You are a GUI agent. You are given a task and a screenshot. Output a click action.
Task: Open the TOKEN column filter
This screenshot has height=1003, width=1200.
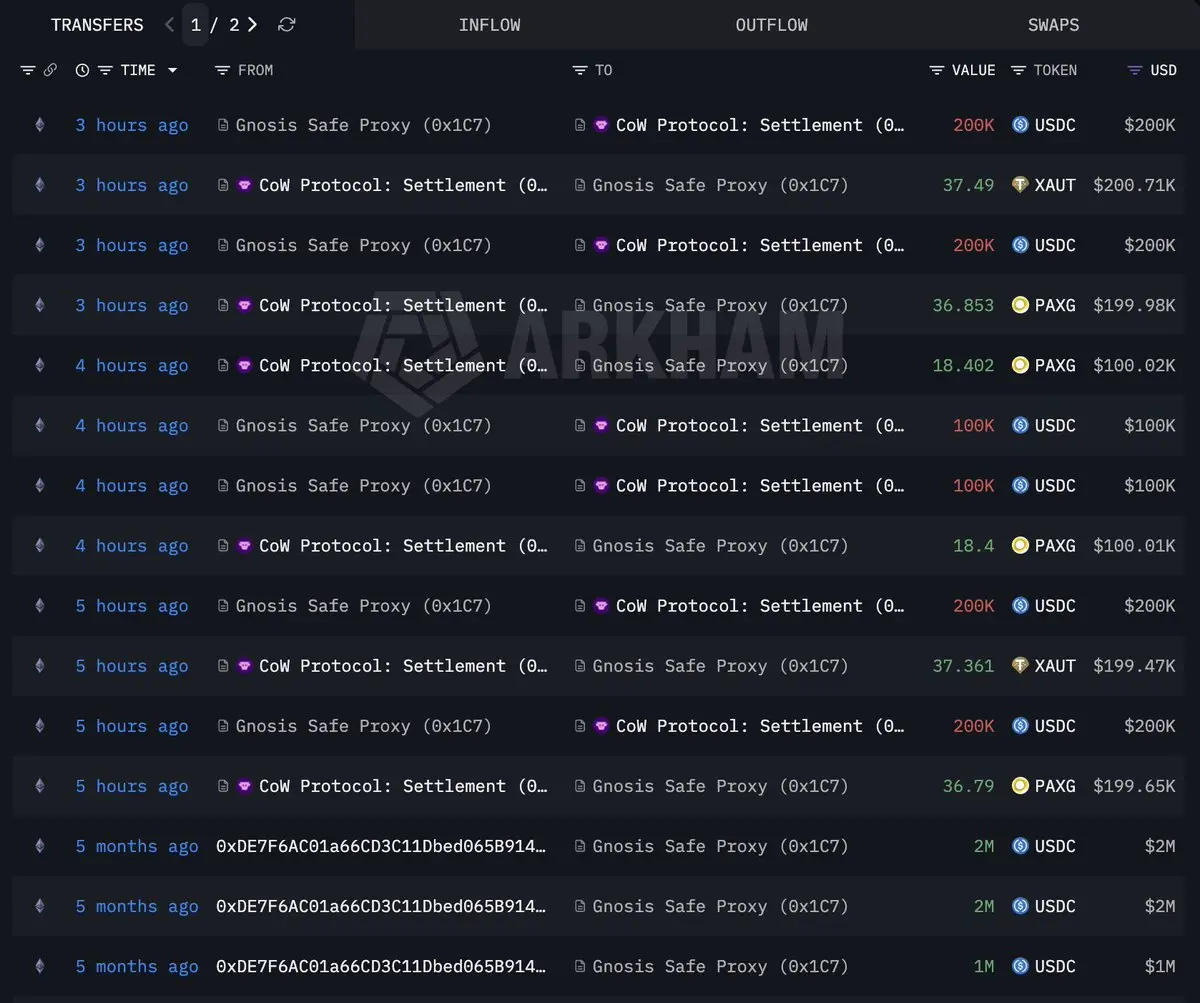click(1018, 70)
